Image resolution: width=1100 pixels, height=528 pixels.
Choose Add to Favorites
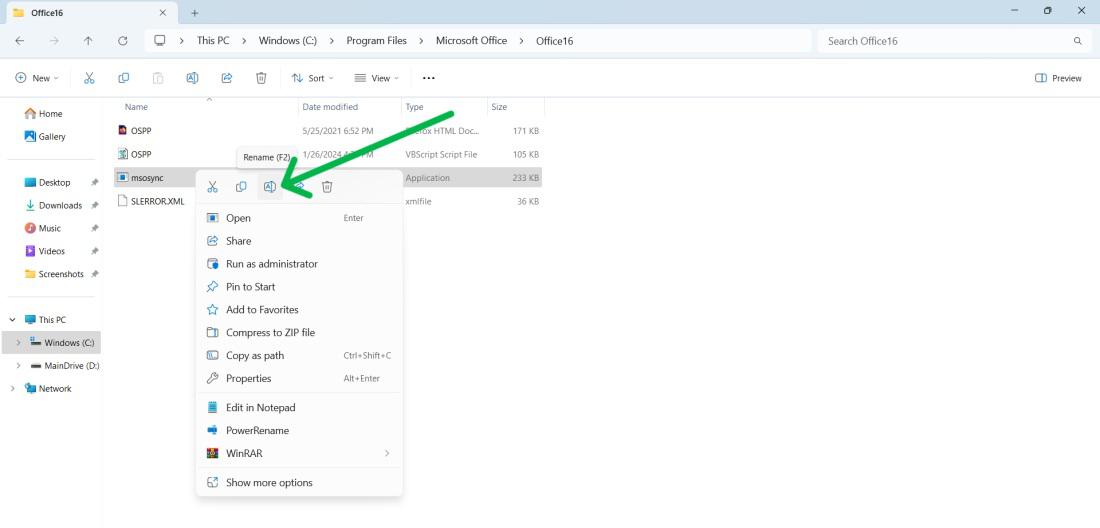[x=299, y=309]
